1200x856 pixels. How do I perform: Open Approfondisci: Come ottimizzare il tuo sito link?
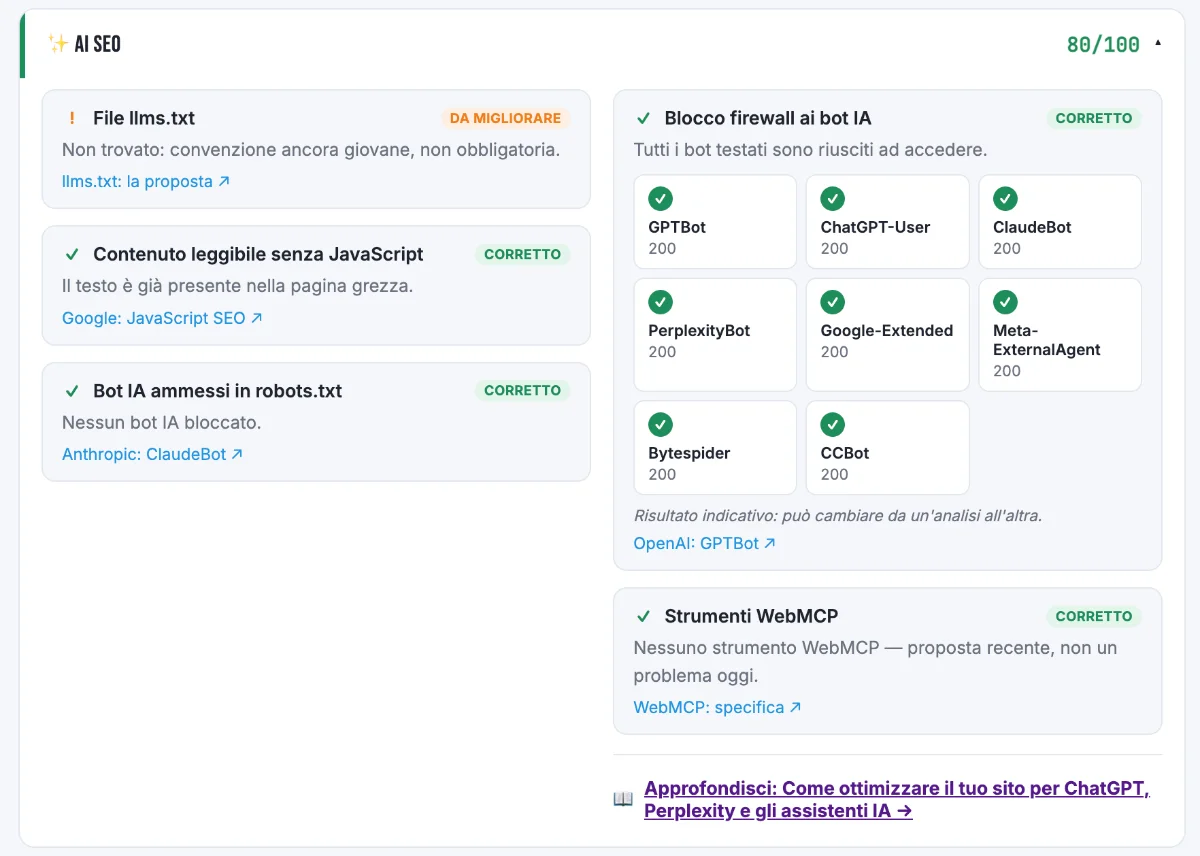(897, 799)
